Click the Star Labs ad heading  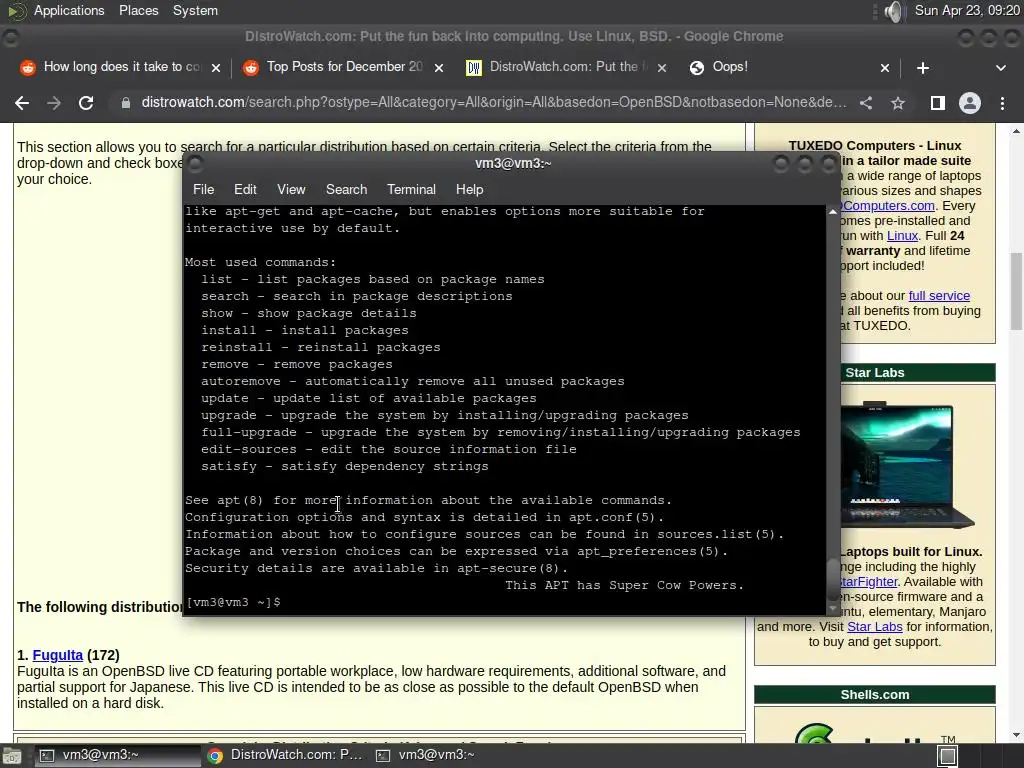[x=874, y=373]
